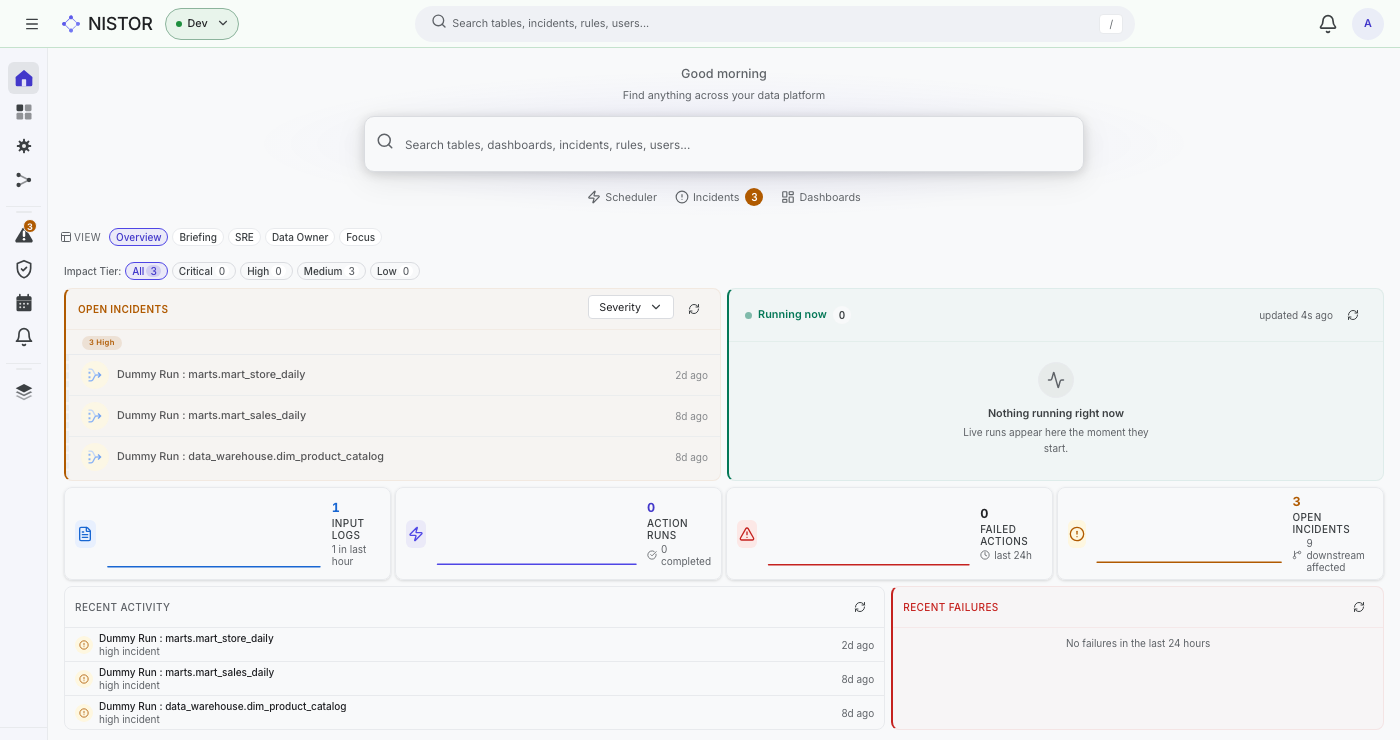Open the Severity sort dropdown

(x=631, y=307)
